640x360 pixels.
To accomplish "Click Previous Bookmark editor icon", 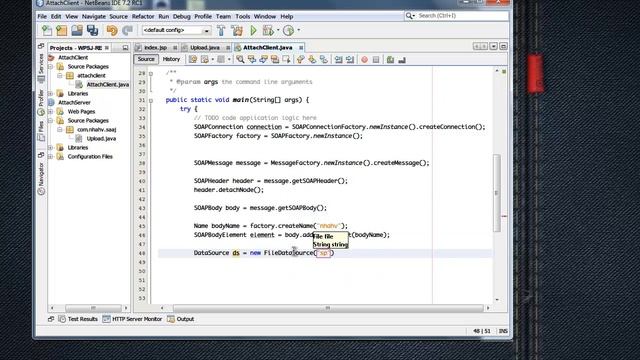I will [x=301, y=60].
